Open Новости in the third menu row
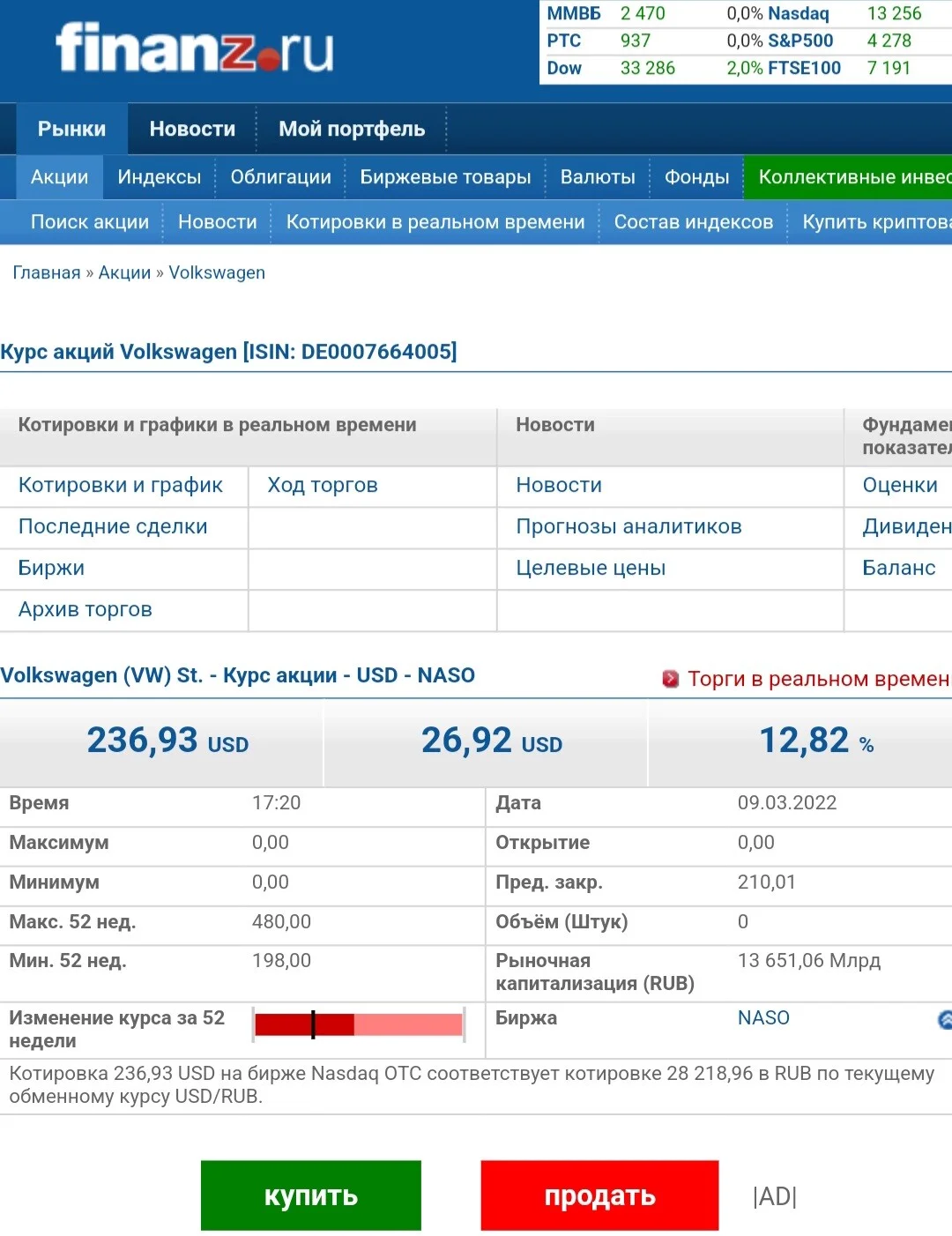 (x=218, y=222)
